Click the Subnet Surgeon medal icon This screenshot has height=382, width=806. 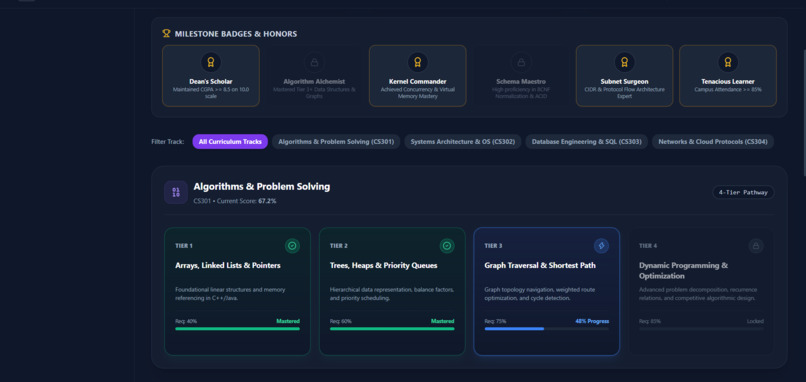click(625, 62)
